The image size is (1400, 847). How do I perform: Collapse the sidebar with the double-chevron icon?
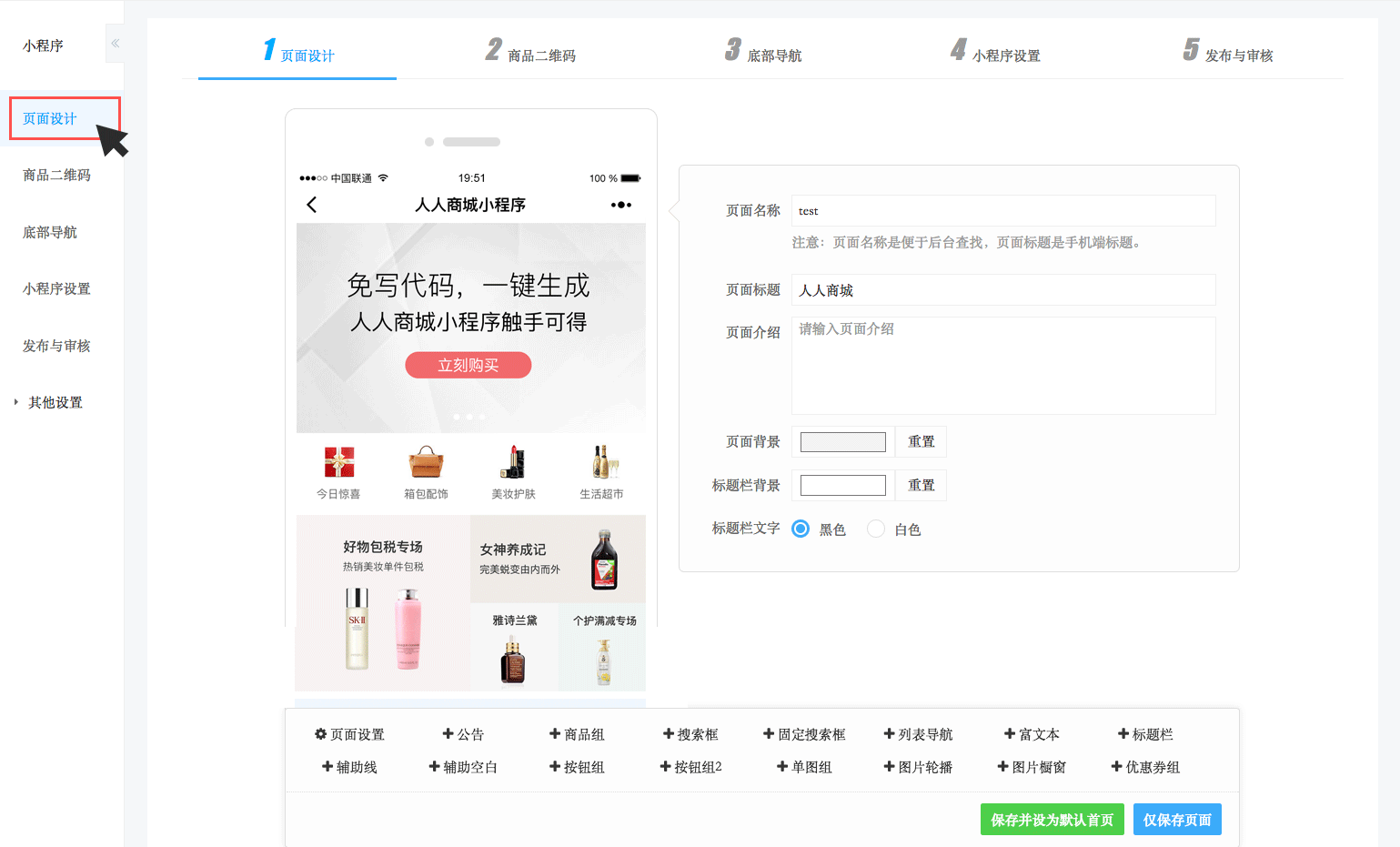115,43
